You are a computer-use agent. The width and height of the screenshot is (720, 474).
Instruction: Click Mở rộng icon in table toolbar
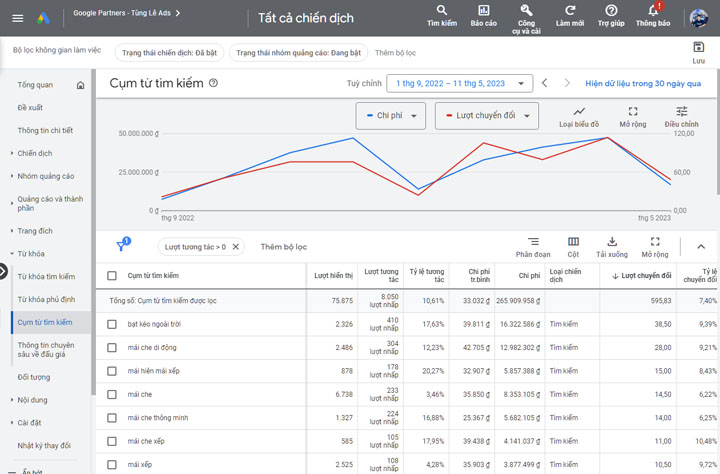pyautogui.click(x=655, y=247)
